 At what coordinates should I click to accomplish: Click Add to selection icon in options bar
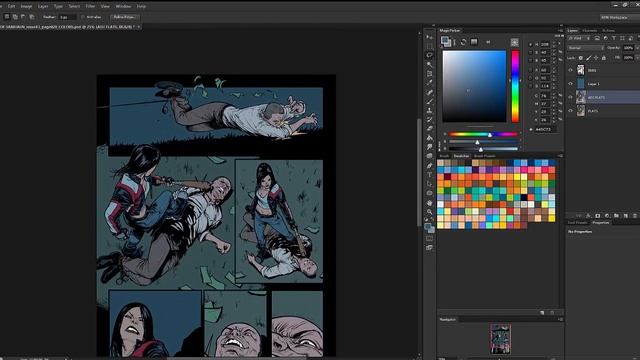click(15, 17)
